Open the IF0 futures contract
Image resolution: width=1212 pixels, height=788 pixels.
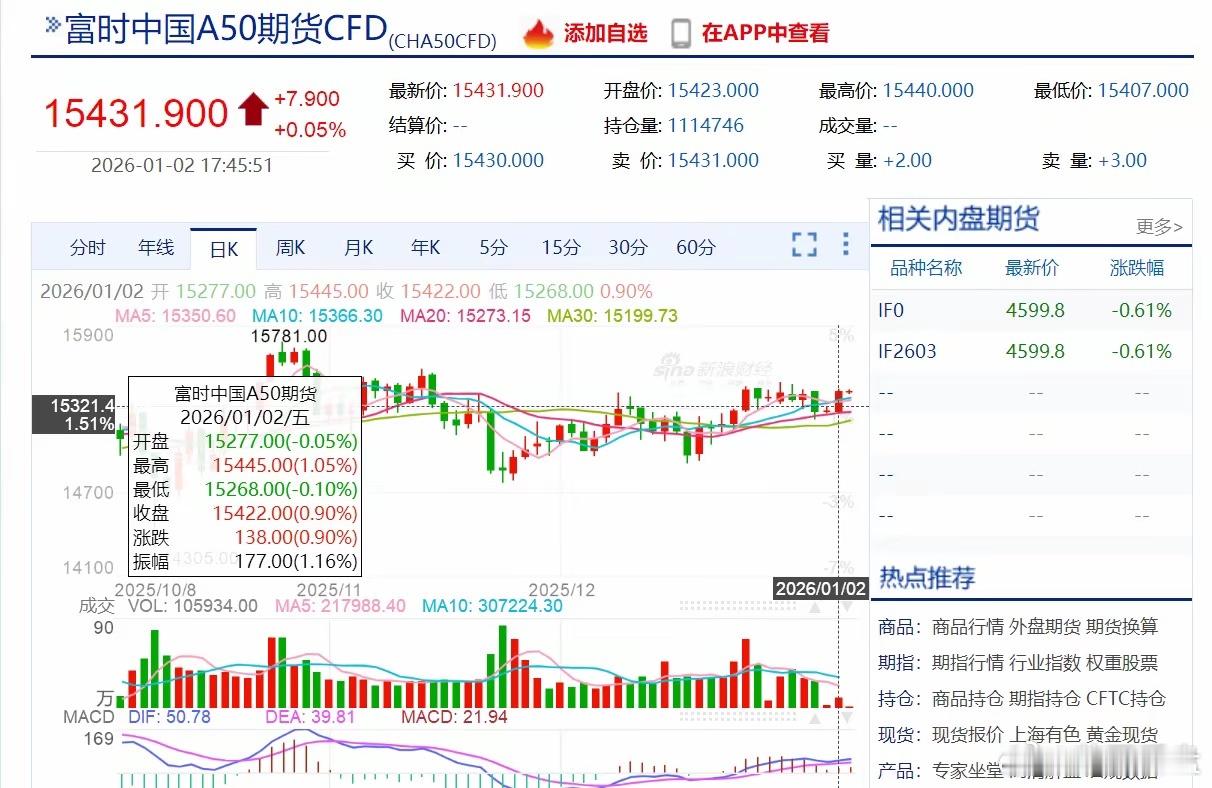click(891, 310)
